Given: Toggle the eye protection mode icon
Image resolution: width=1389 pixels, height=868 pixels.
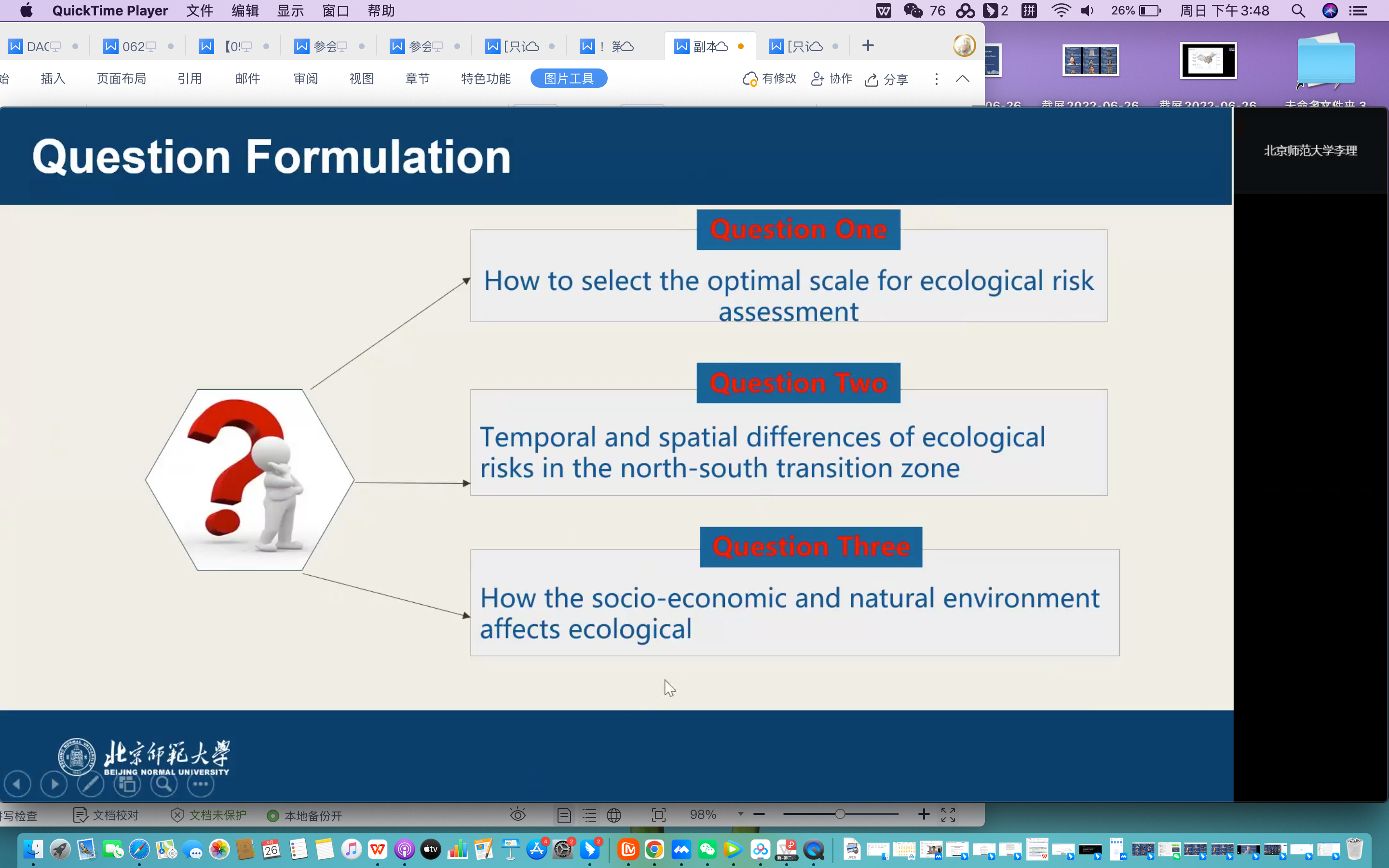Looking at the screenshot, I should tap(517, 814).
